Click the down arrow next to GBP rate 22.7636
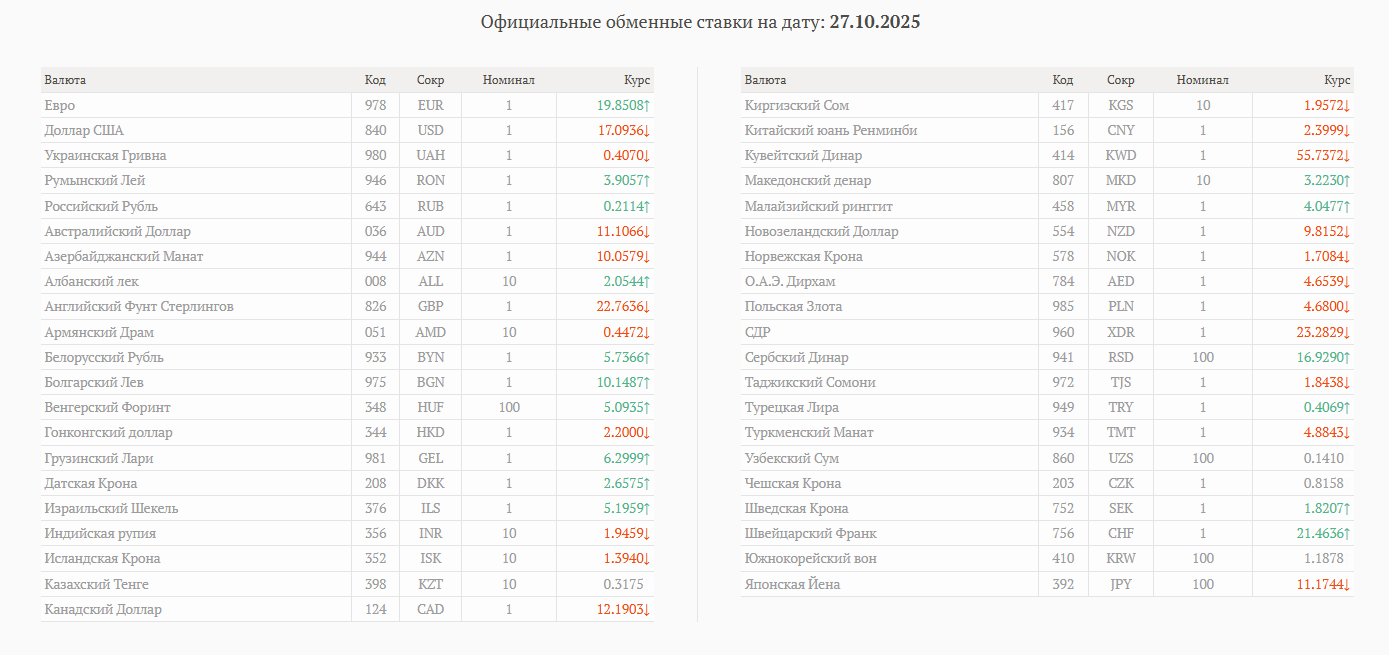Viewport: 1389px width, 655px height. (x=647, y=307)
